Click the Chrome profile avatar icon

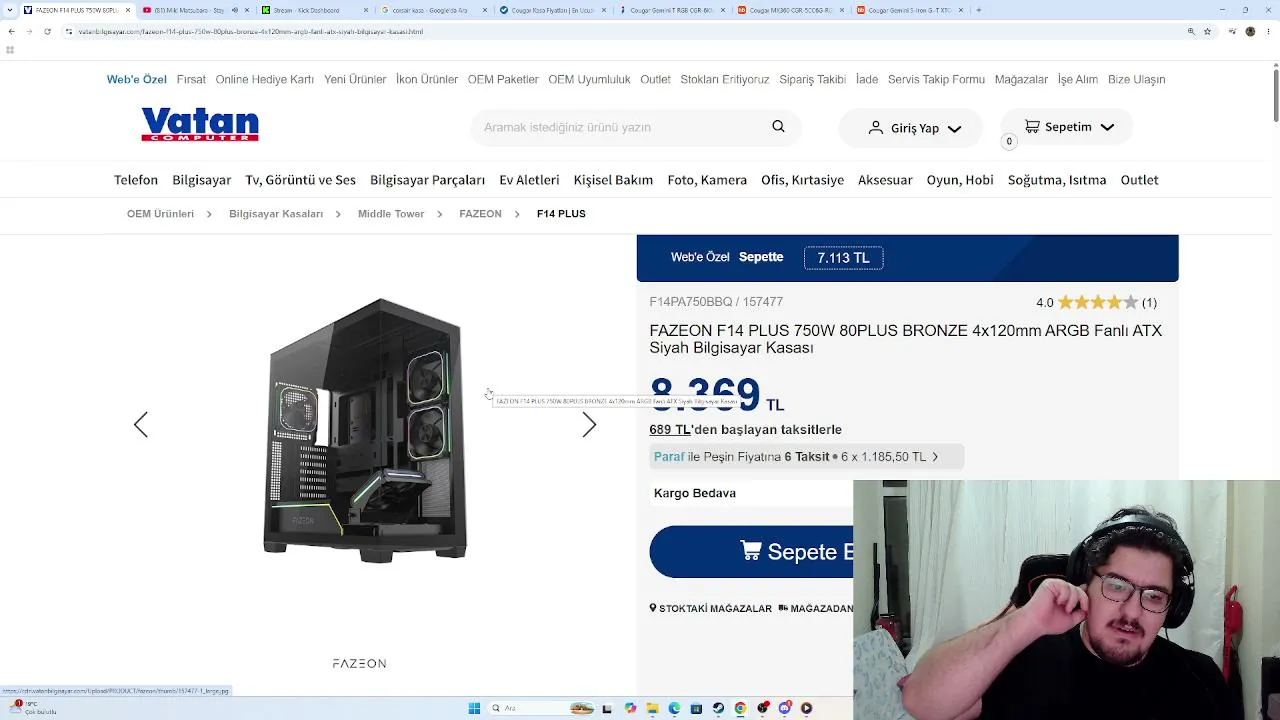1250,31
